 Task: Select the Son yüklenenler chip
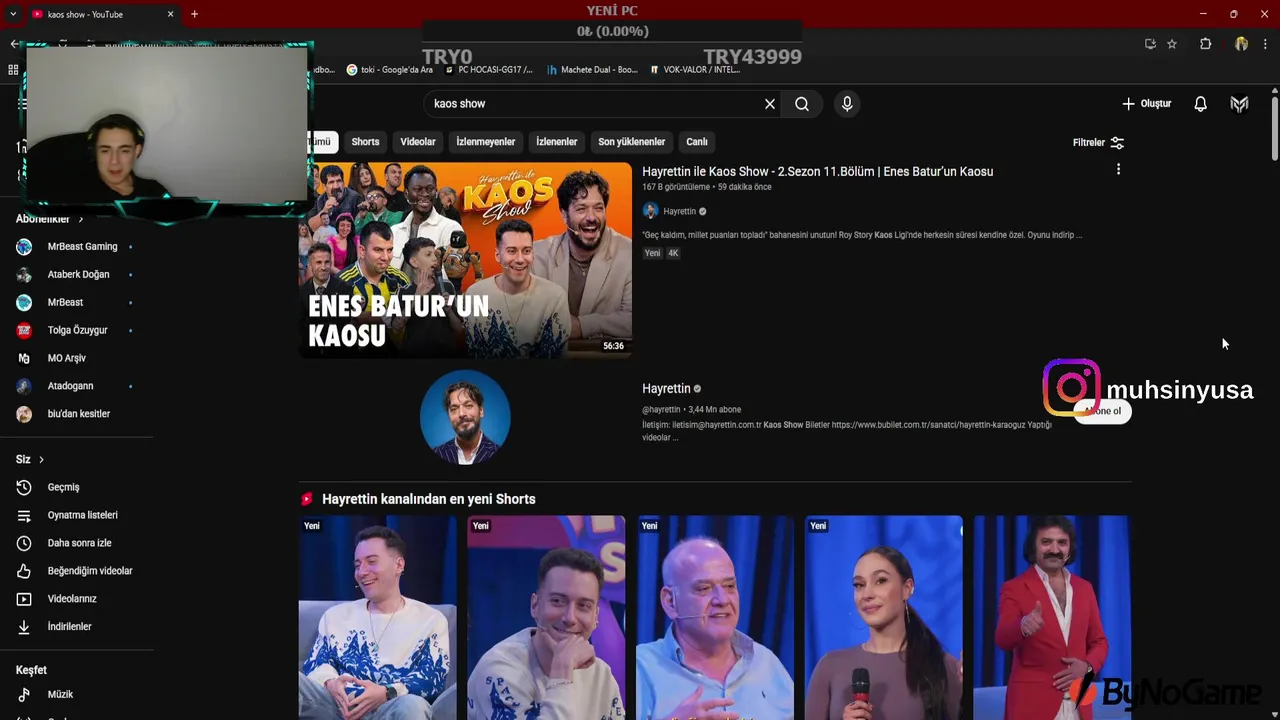pos(632,142)
